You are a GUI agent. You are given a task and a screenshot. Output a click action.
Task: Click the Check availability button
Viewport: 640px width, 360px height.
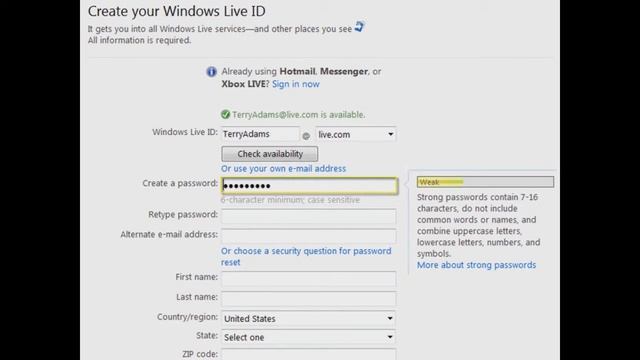pos(269,154)
